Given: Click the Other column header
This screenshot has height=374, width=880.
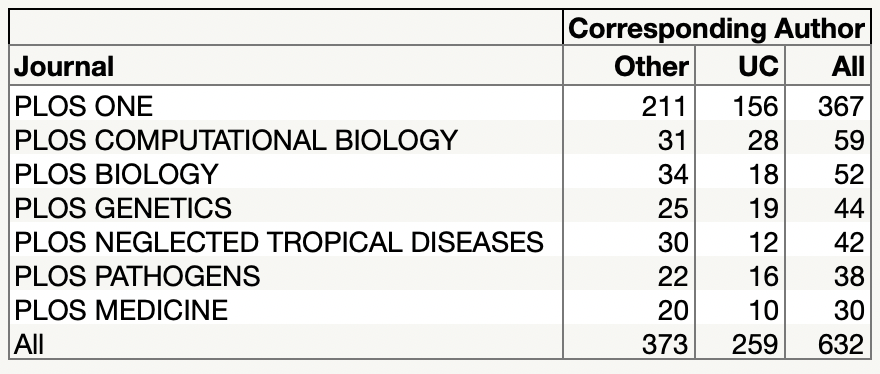Looking at the screenshot, I should (x=651, y=66).
